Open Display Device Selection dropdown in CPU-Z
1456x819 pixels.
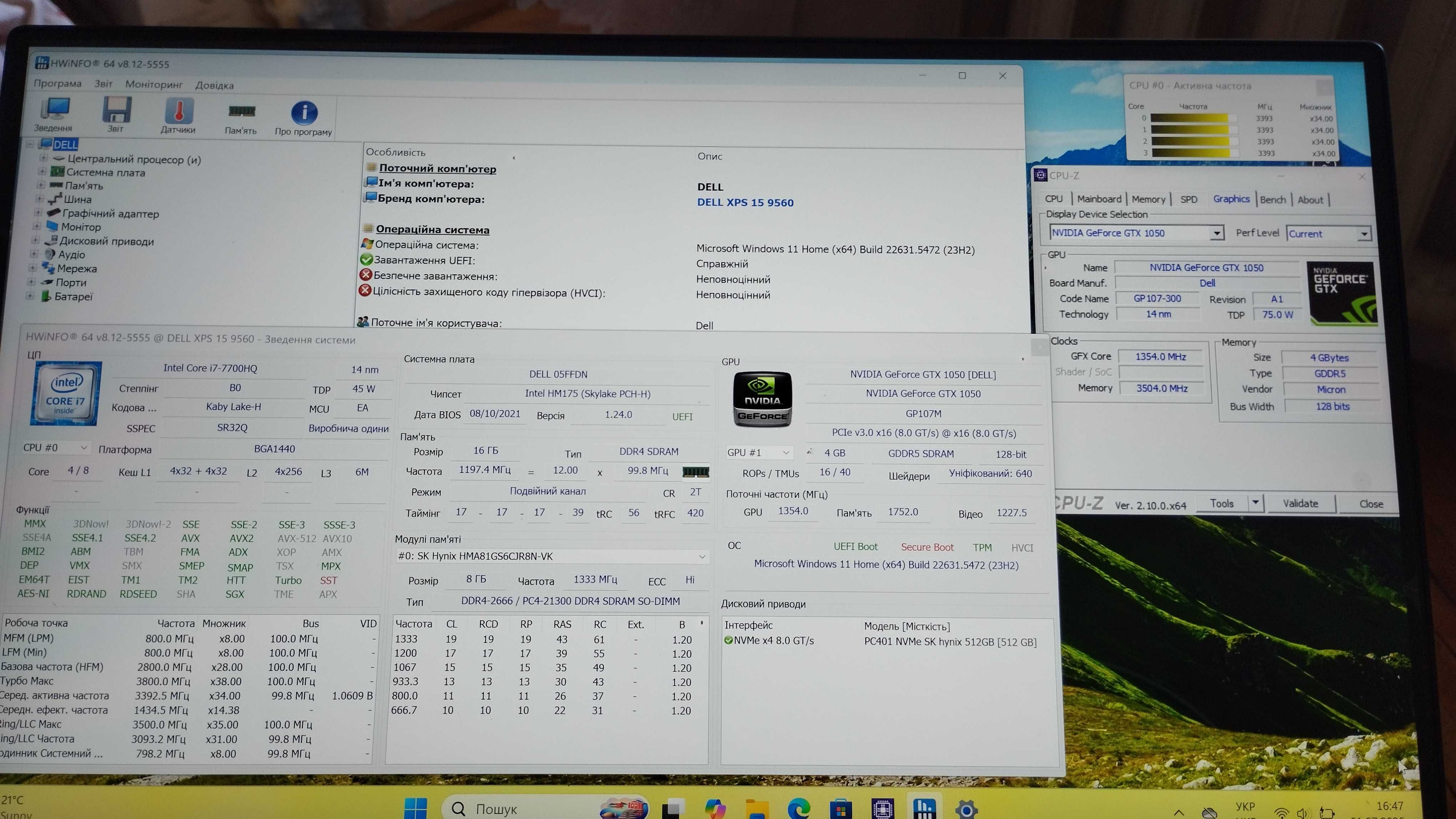(1137, 233)
